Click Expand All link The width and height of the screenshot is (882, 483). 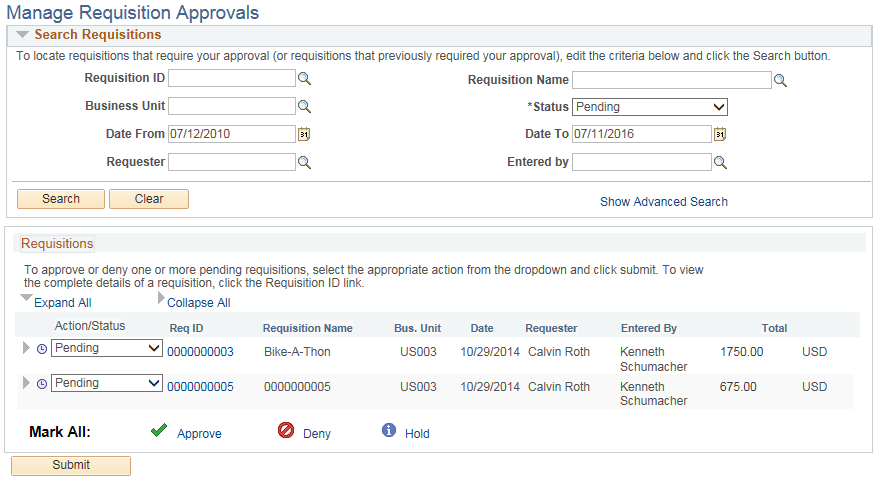[62, 303]
